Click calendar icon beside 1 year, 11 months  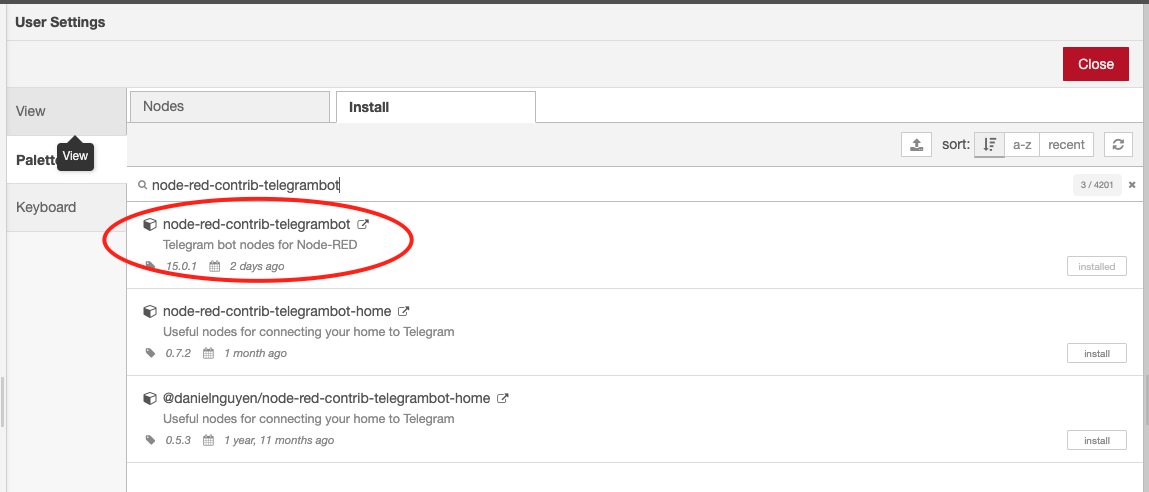[x=209, y=441]
